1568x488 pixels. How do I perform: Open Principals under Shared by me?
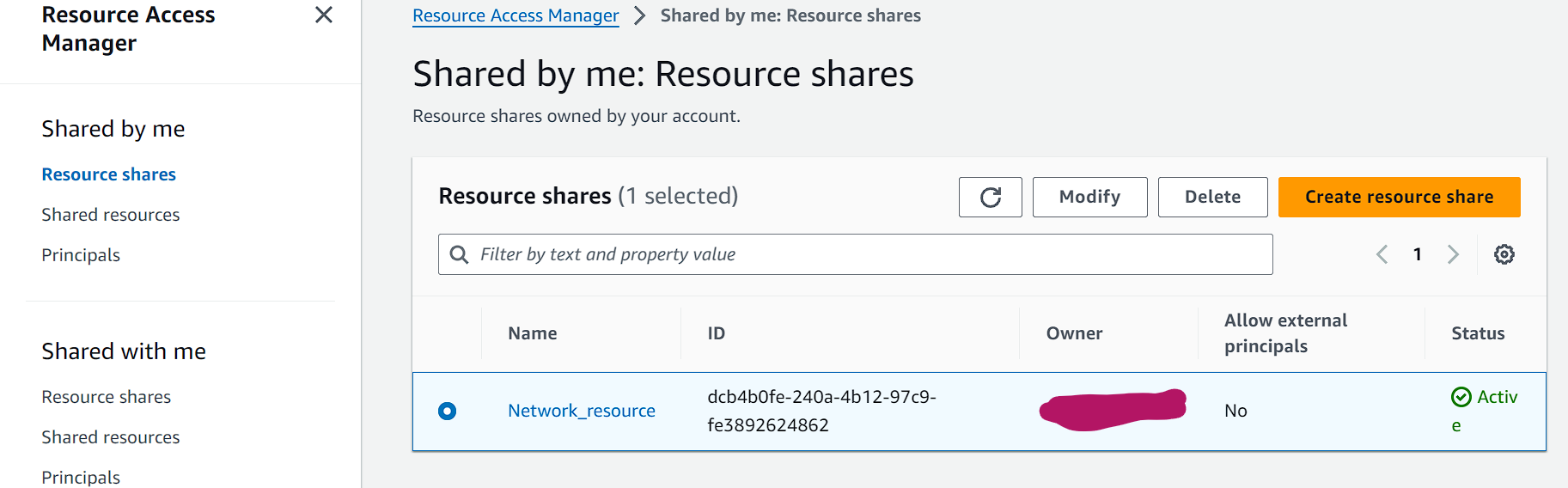point(81,255)
